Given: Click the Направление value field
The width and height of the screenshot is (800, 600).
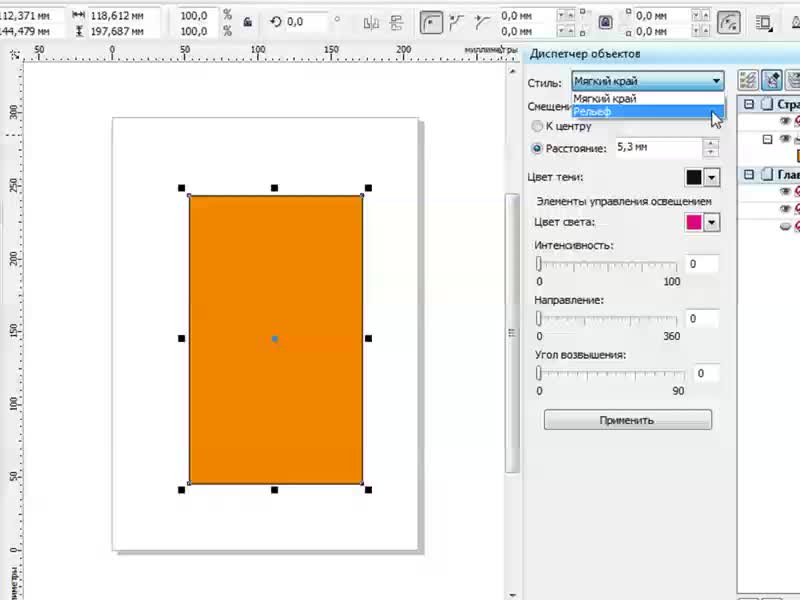Looking at the screenshot, I should click(702, 318).
